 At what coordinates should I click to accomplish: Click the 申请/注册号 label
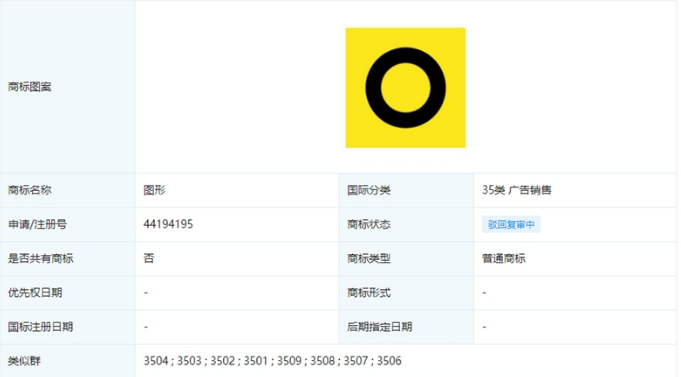pos(37,225)
